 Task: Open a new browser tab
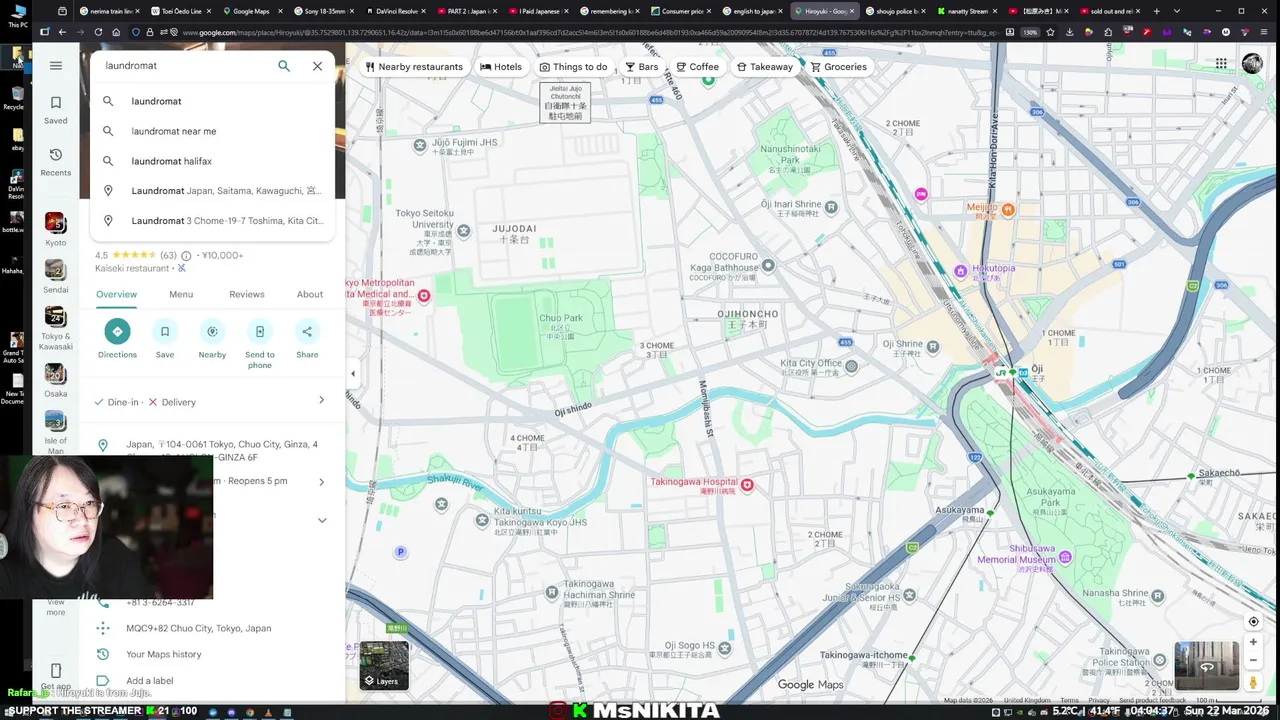[1157, 11]
